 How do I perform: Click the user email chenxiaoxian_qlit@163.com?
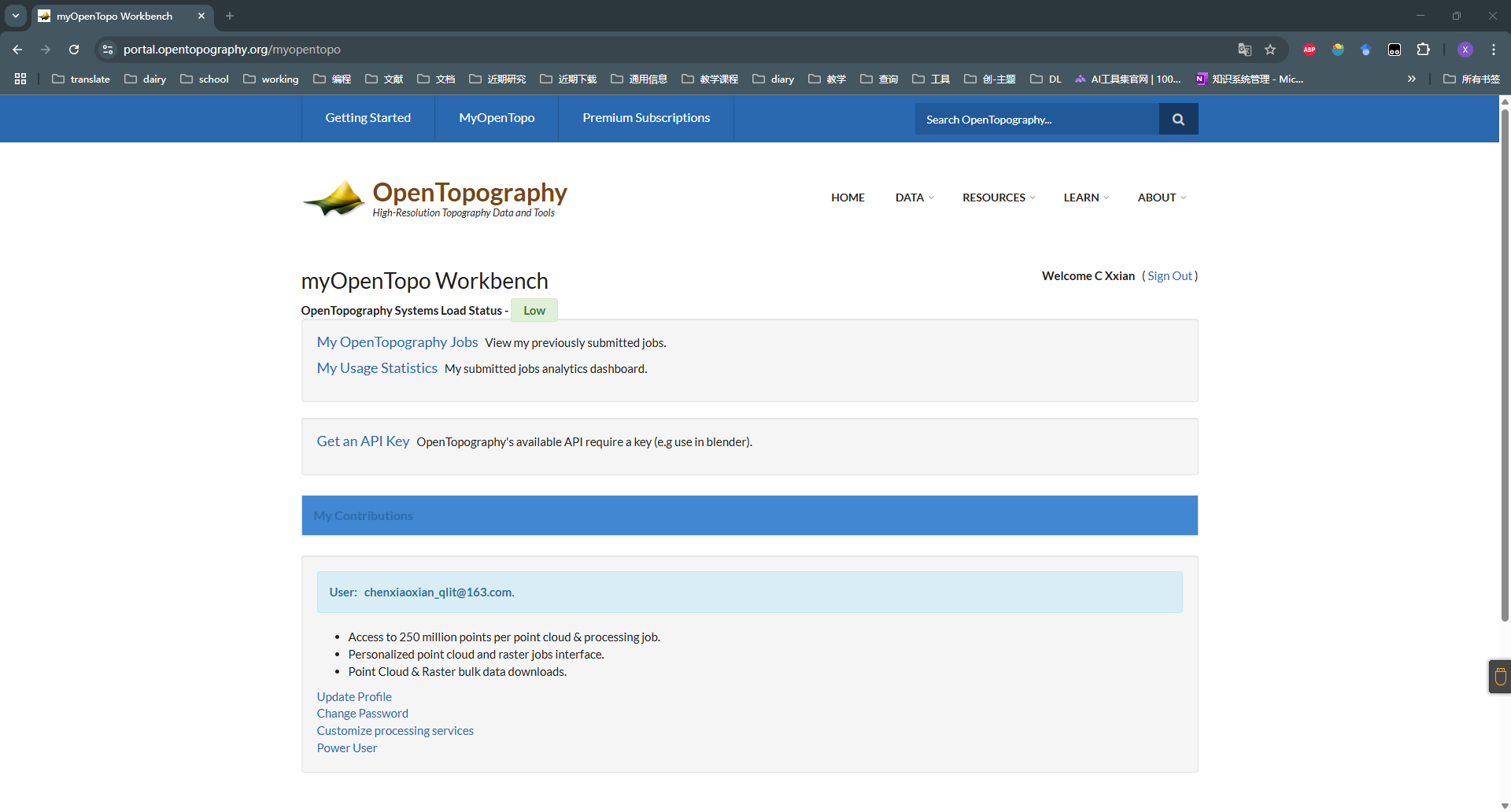click(438, 592)
